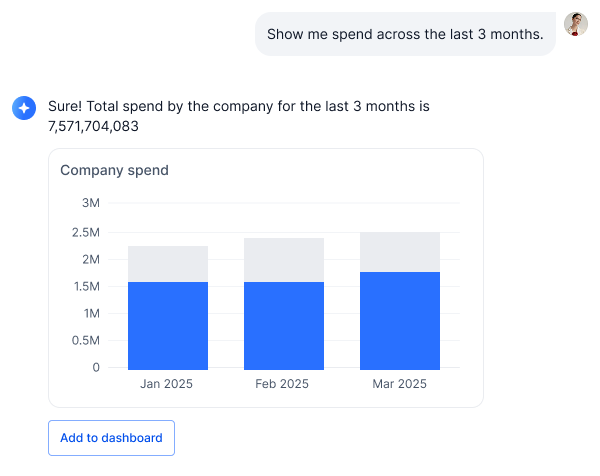Screen dimensions: 600x476
Task: Click the Mar 2025 axis label
Action: (x=397, y=384)
